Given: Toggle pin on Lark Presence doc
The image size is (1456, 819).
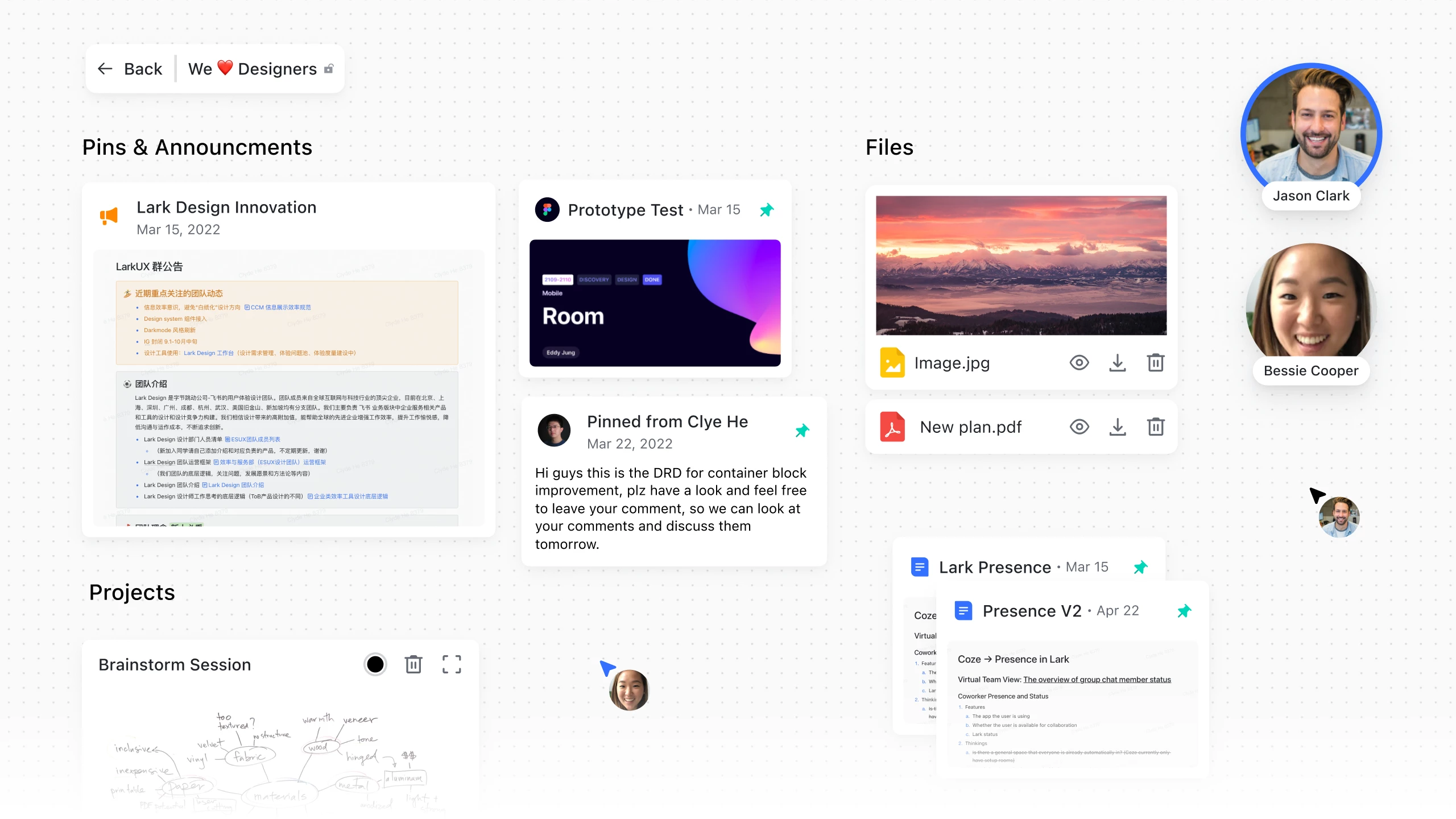Looking at the screenshot, I should point(1140,567).
